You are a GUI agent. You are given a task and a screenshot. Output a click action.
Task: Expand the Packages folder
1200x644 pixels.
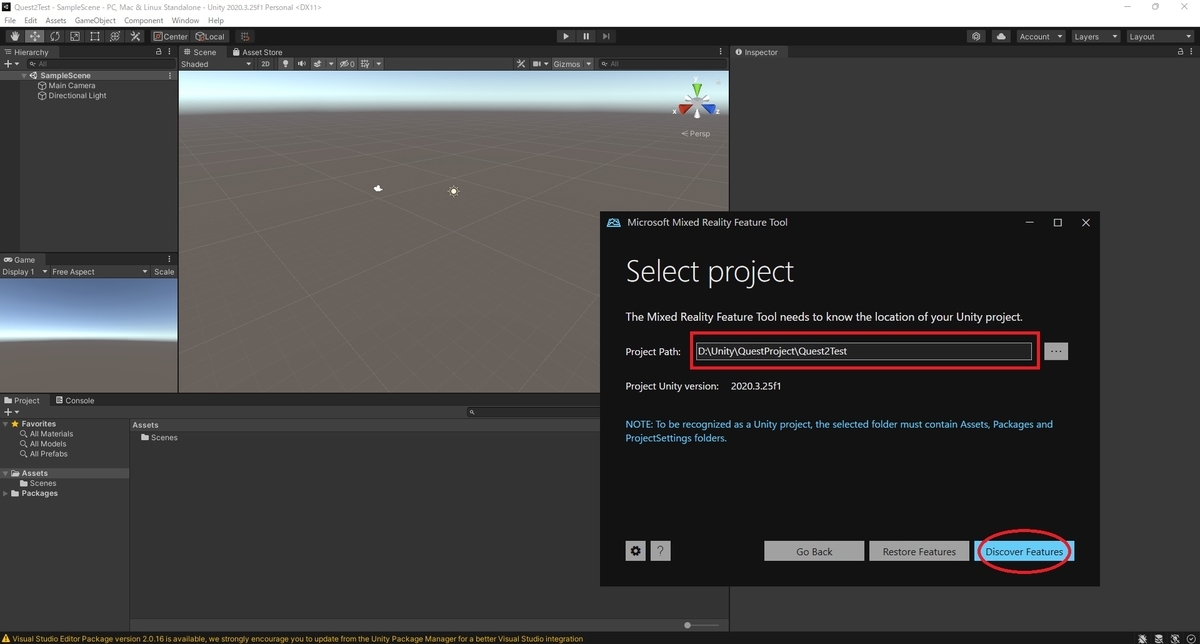tap(5, 493)
